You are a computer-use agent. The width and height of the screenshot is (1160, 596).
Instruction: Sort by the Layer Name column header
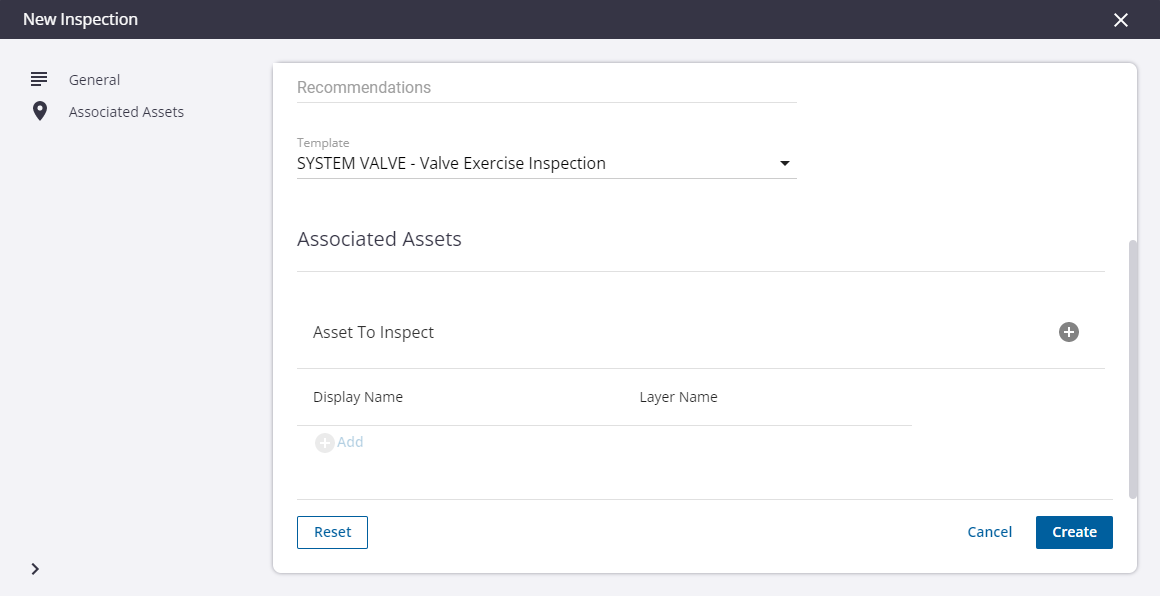[678, 397]
